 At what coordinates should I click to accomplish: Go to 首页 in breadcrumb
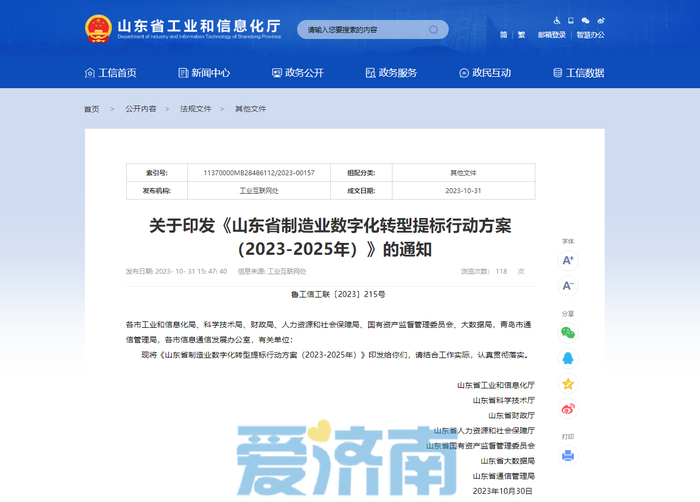coord(92,109)
